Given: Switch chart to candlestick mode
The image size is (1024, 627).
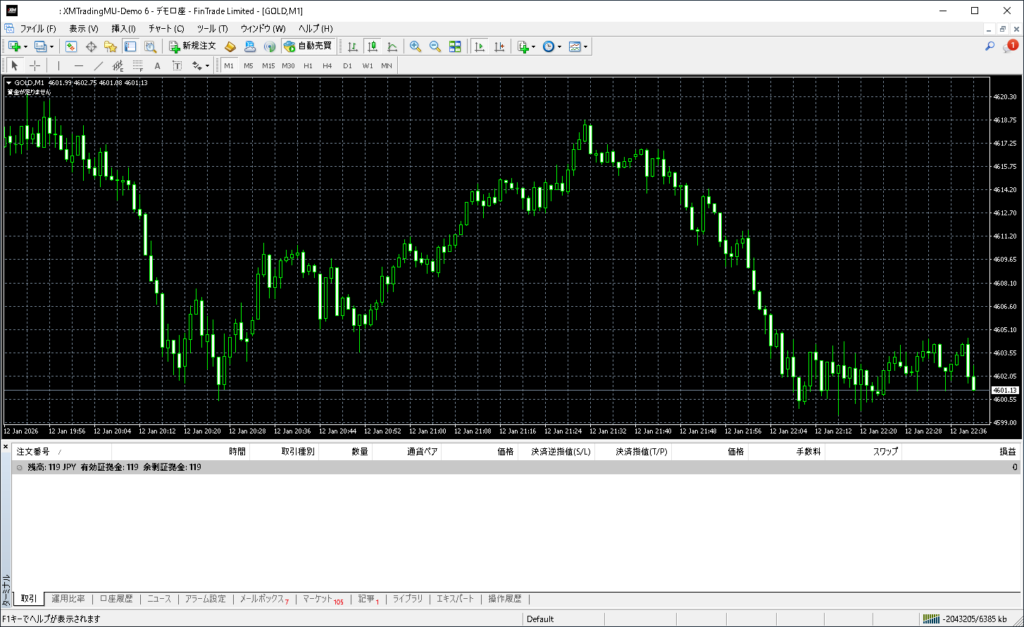Looking at the screenshot, I should [372, 46].
